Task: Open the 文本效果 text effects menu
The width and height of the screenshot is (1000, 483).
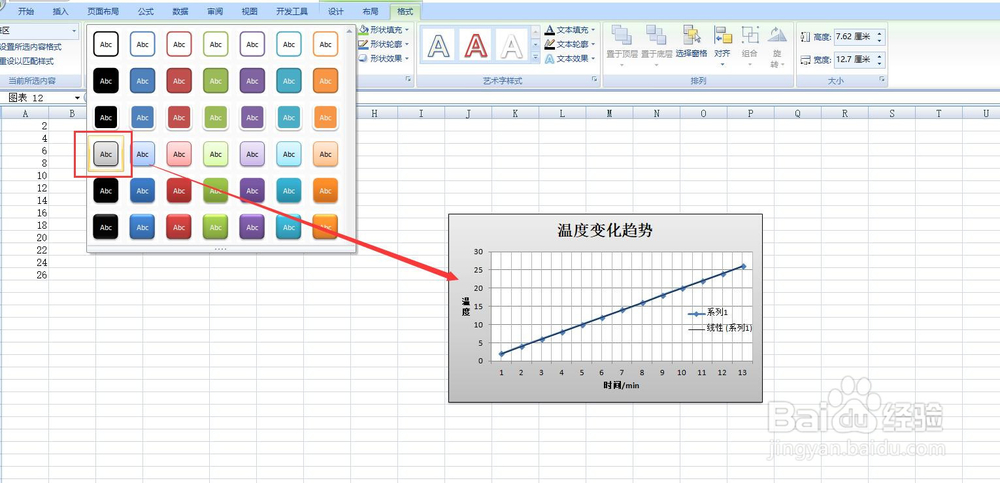Action: click(570, 59)
